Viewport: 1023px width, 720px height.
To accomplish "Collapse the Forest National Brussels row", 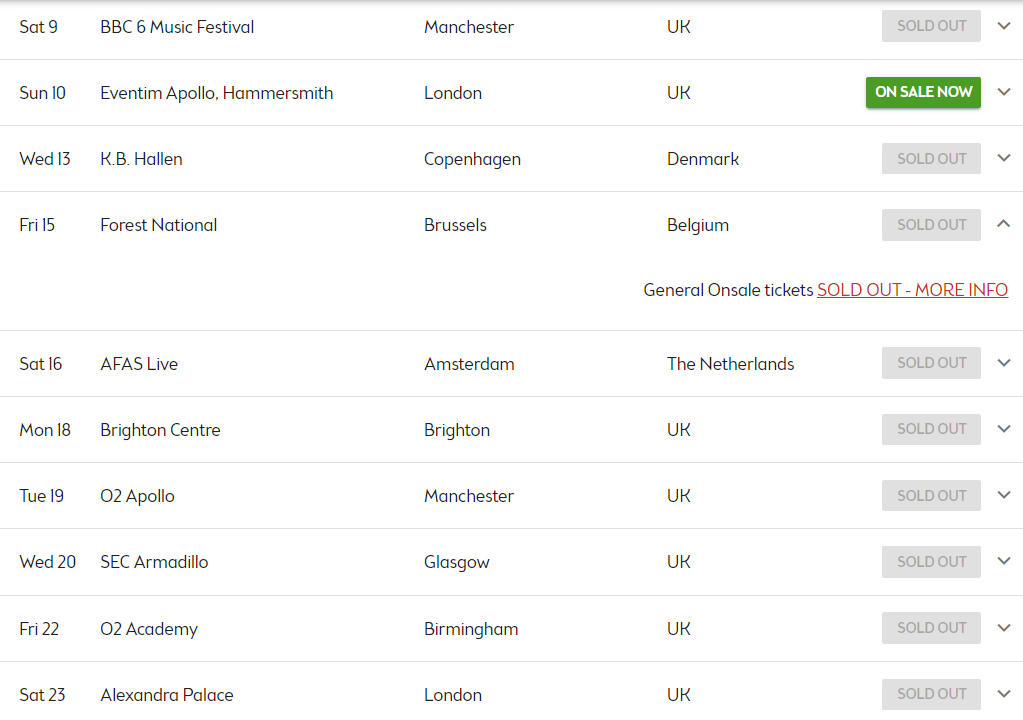I will click(x=1004, y=224).
